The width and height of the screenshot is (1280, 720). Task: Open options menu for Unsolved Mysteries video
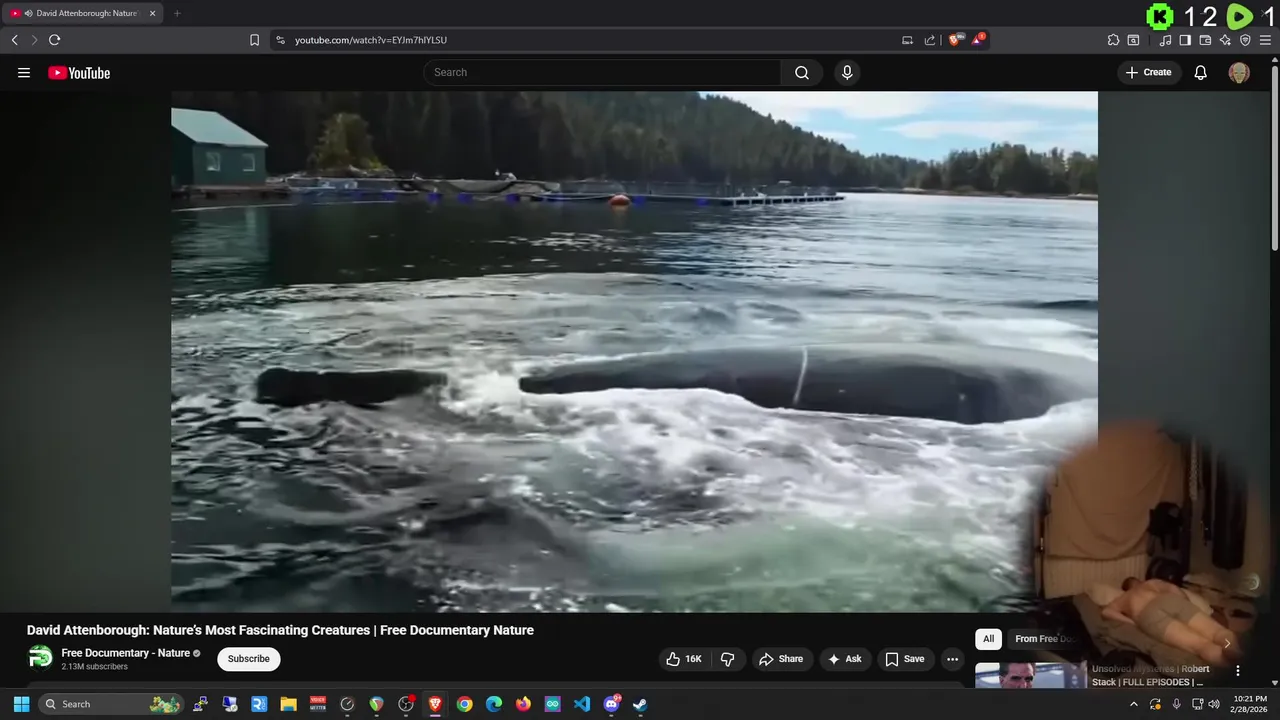point(1238,671)
